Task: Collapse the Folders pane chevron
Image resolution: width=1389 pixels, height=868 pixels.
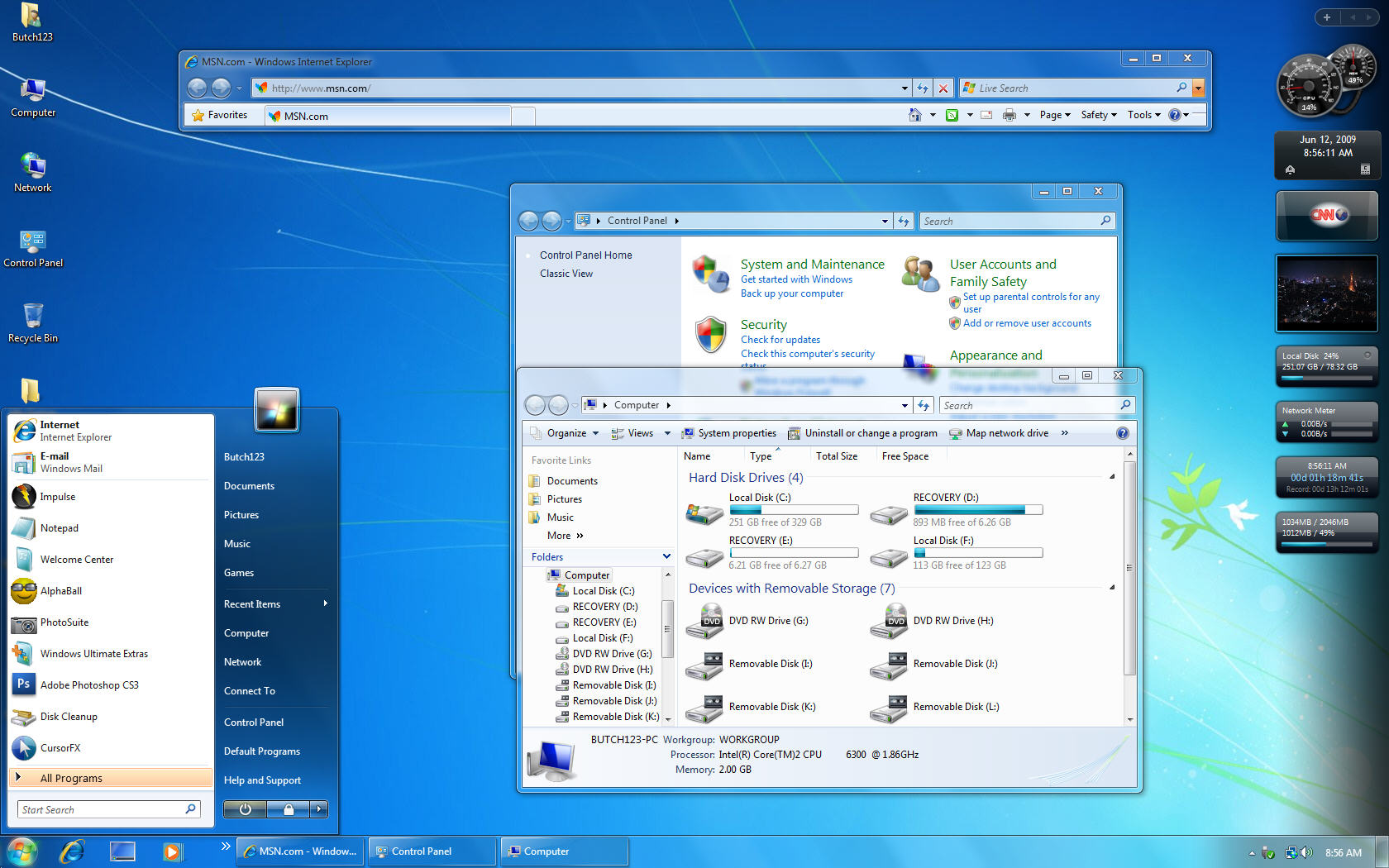Action: pos(666,557)
